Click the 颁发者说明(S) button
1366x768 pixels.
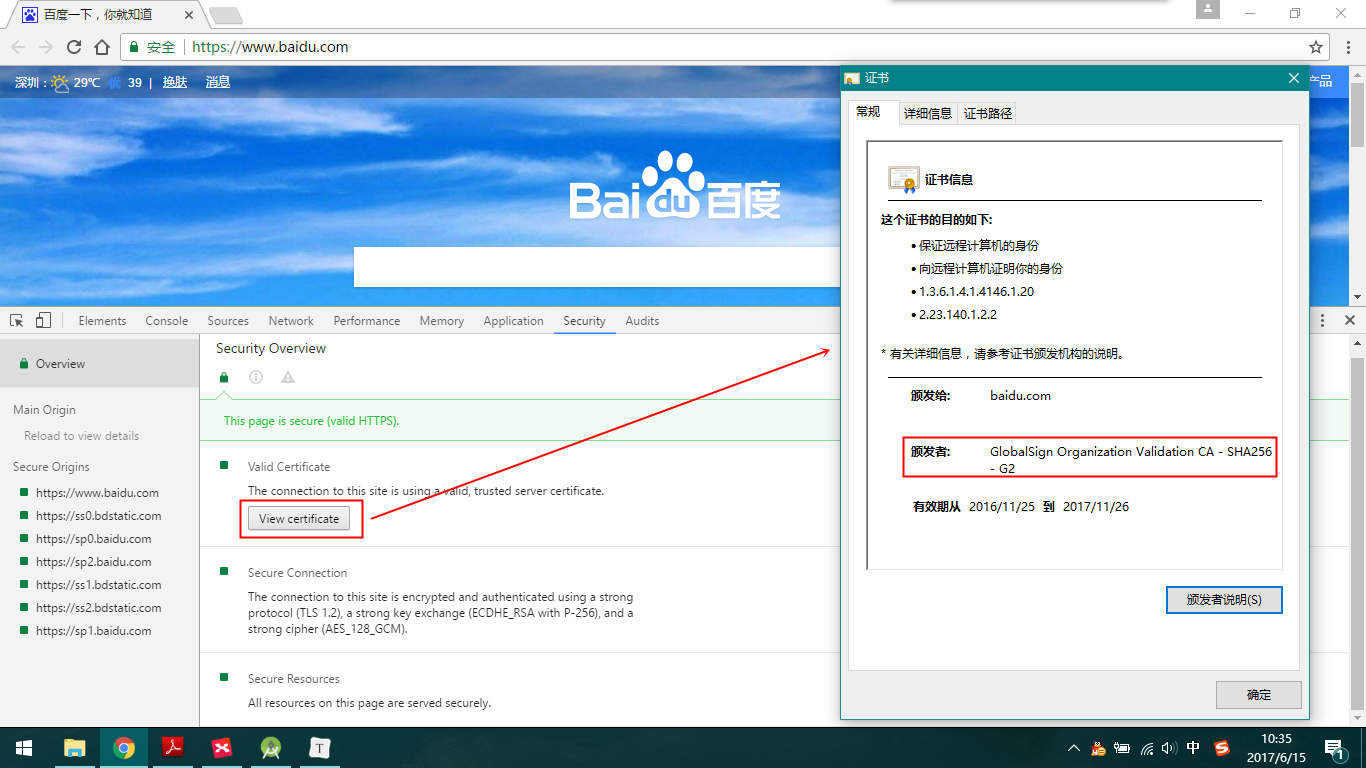pos(1223,600)
